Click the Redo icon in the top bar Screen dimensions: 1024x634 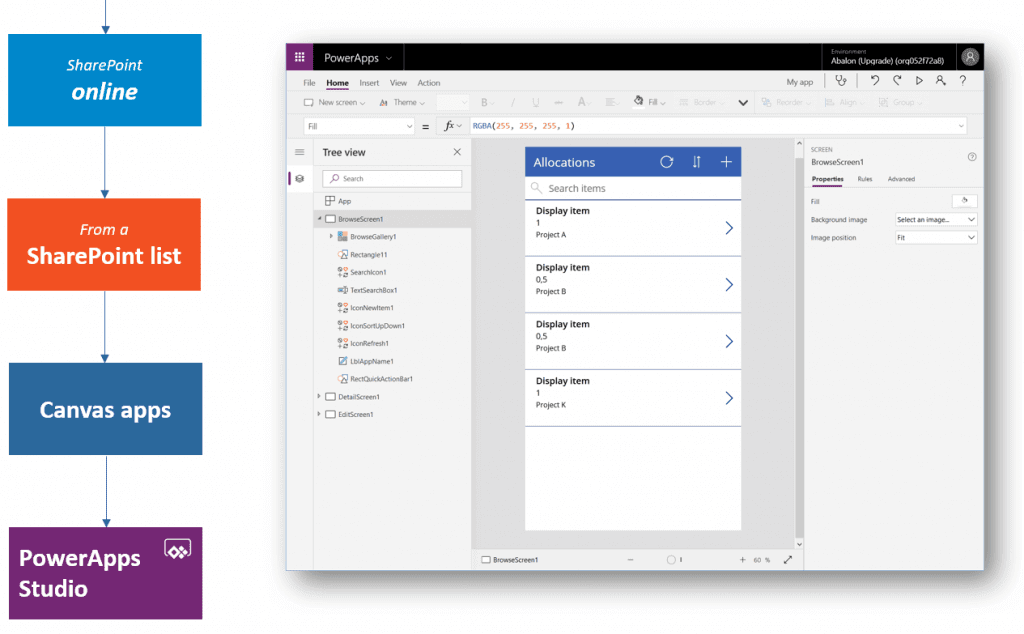[897, 80]
